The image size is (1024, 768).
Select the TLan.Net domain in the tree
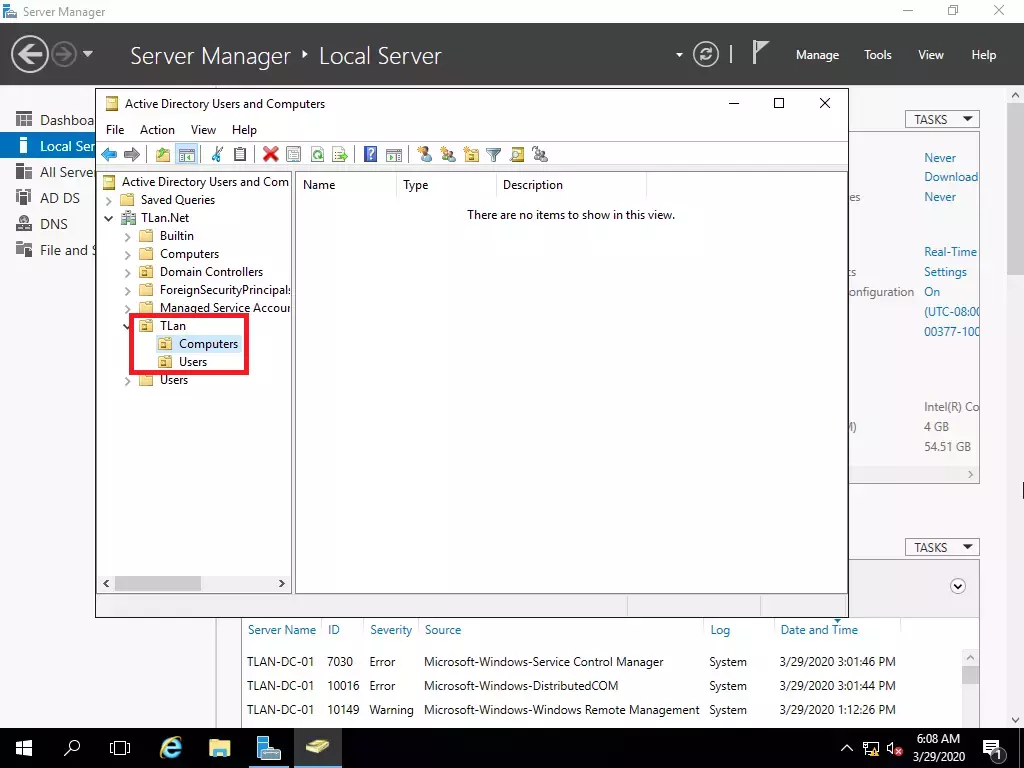point(165,217)
